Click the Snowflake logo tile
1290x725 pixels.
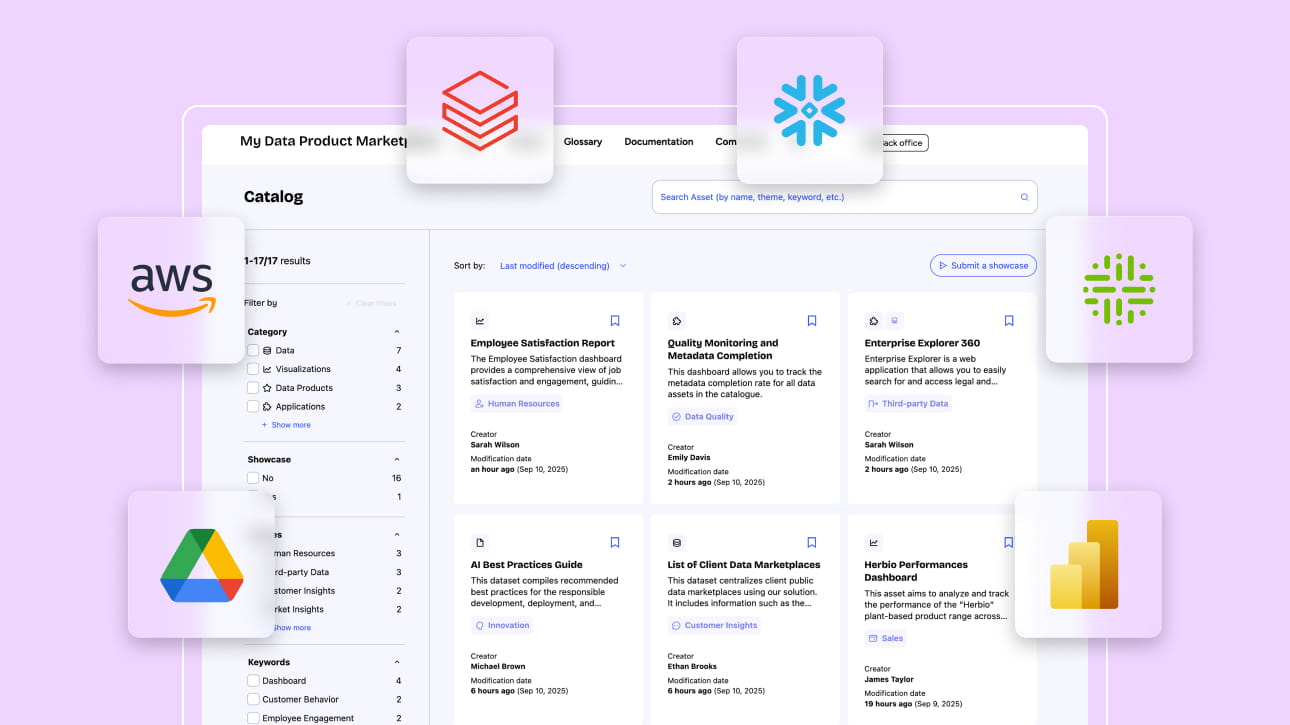pos(809,110)
